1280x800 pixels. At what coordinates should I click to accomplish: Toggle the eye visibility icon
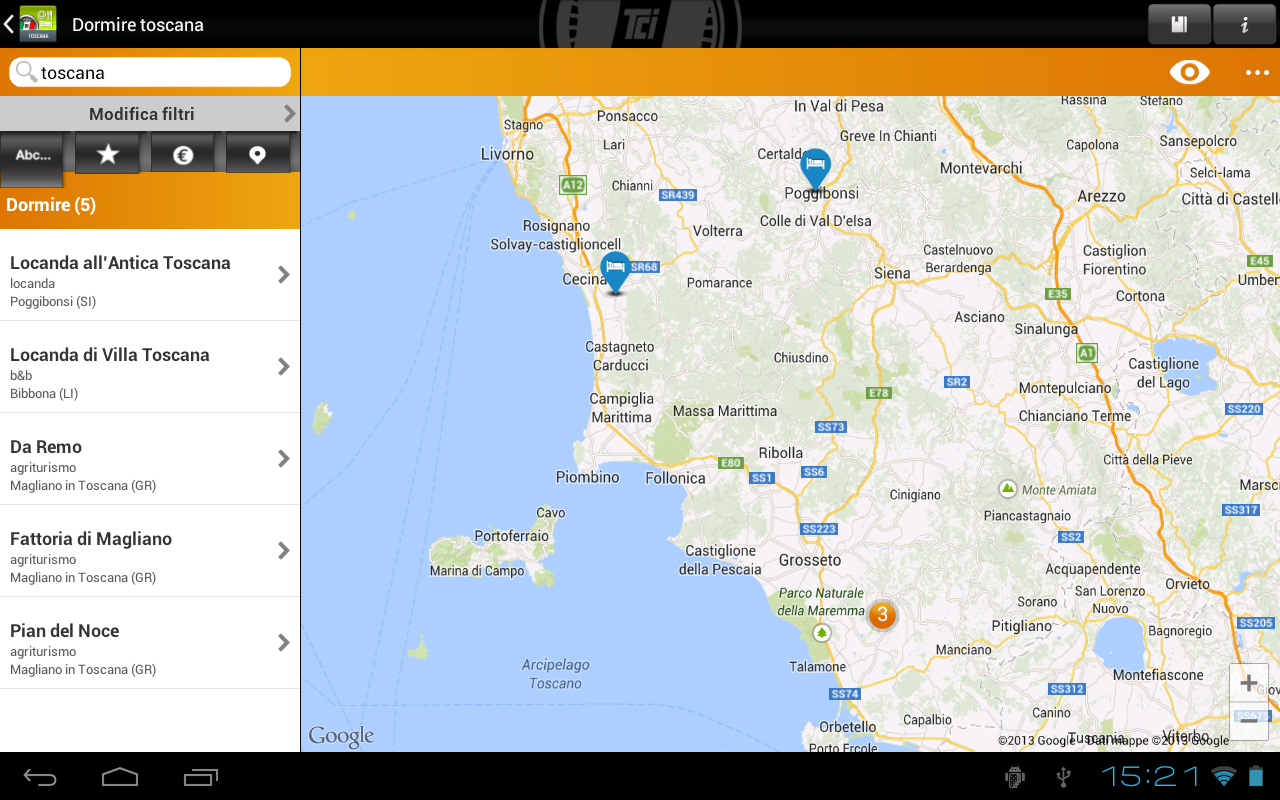coord(1189,72)
